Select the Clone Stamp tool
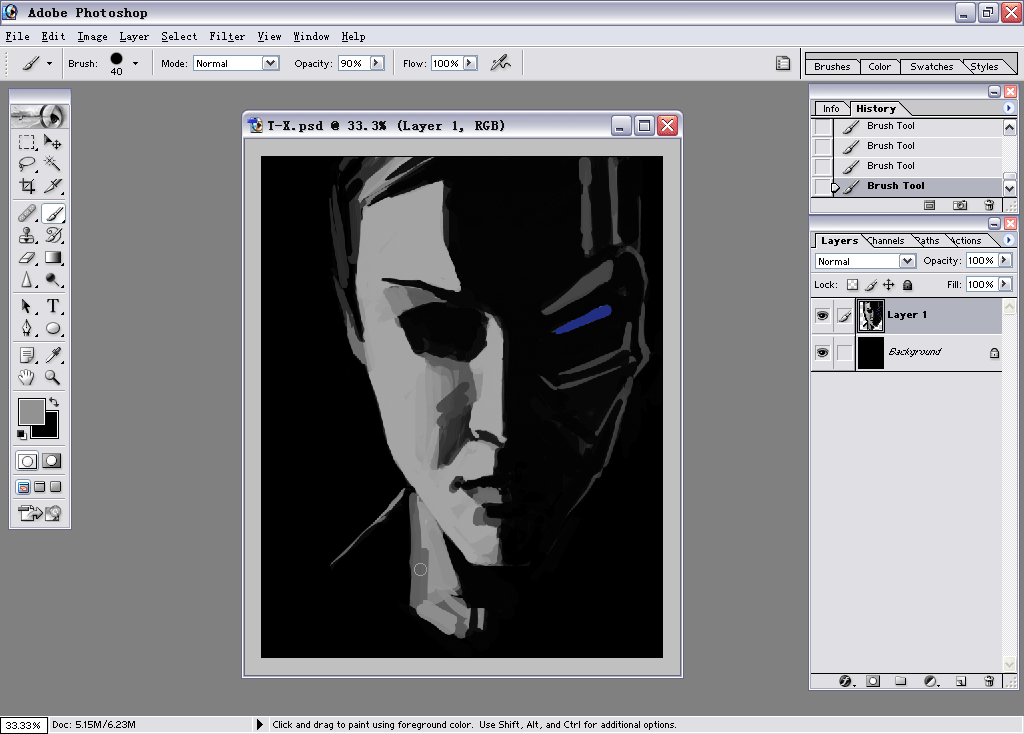1024x734 pixels. pos(27,235)
